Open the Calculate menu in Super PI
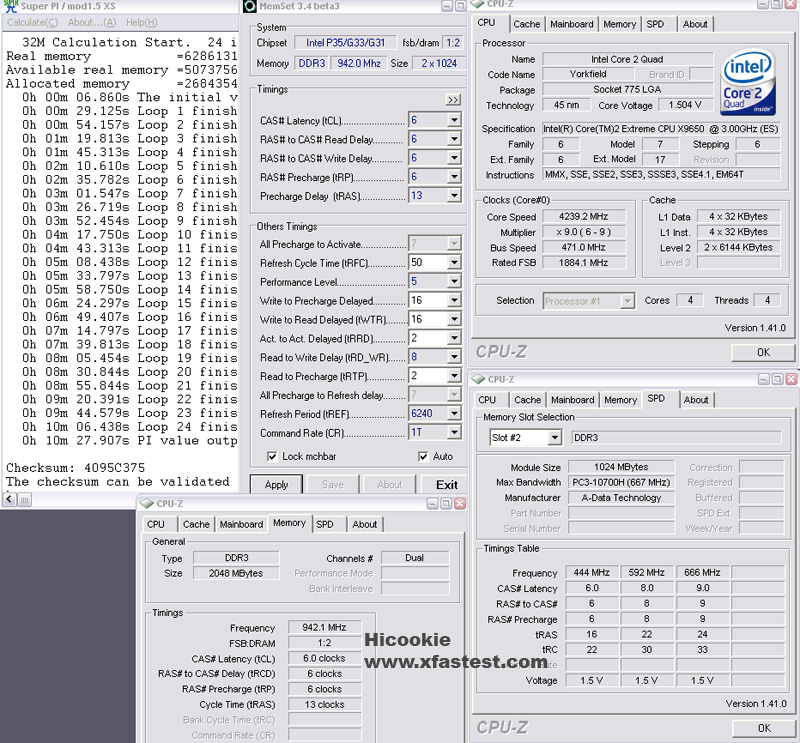The width and height of the screenshot is (800, 743). click(x=32, y=22)
